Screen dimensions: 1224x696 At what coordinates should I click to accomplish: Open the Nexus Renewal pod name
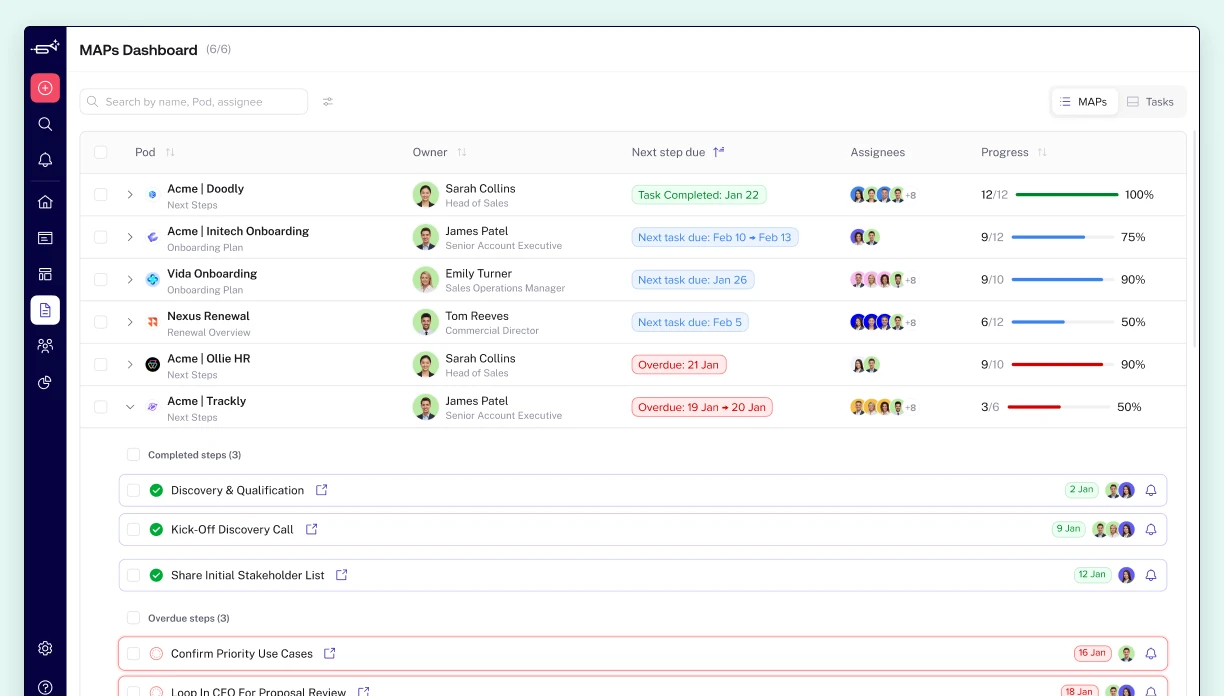pos(208,316)
